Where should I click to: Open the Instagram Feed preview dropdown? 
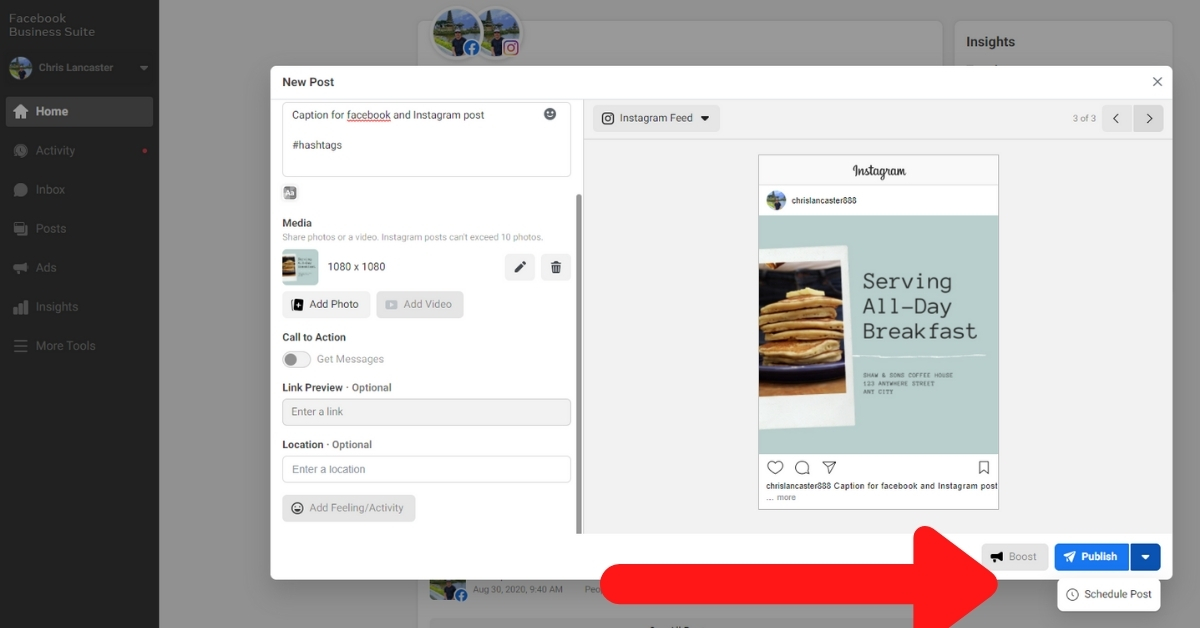(x=656, y=118)
